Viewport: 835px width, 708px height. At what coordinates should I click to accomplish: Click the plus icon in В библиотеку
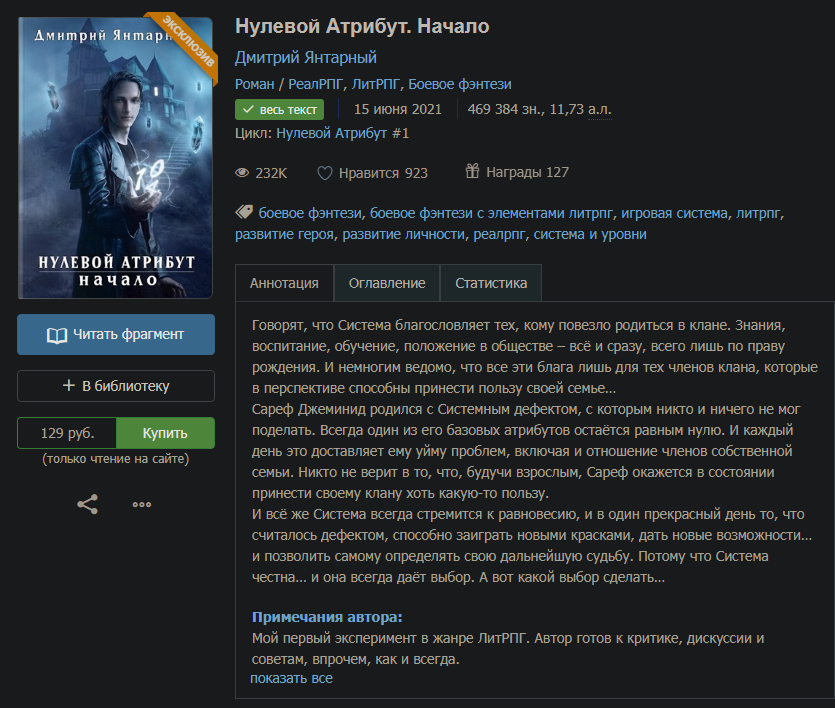click(x=69, y=385)
